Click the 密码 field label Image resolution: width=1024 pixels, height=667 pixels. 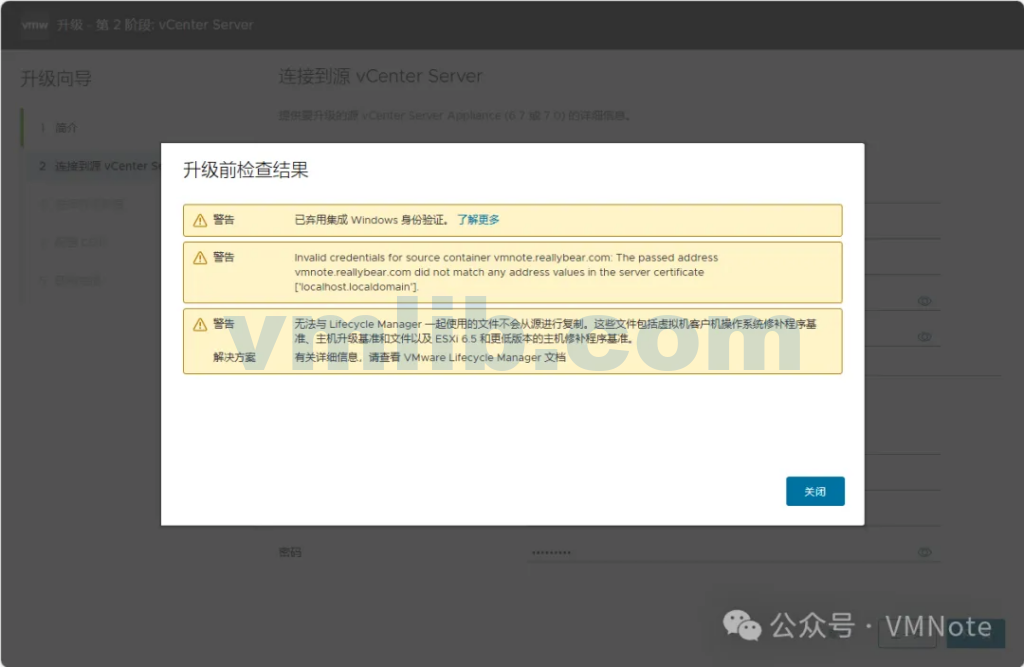click(x=291, y=553)
